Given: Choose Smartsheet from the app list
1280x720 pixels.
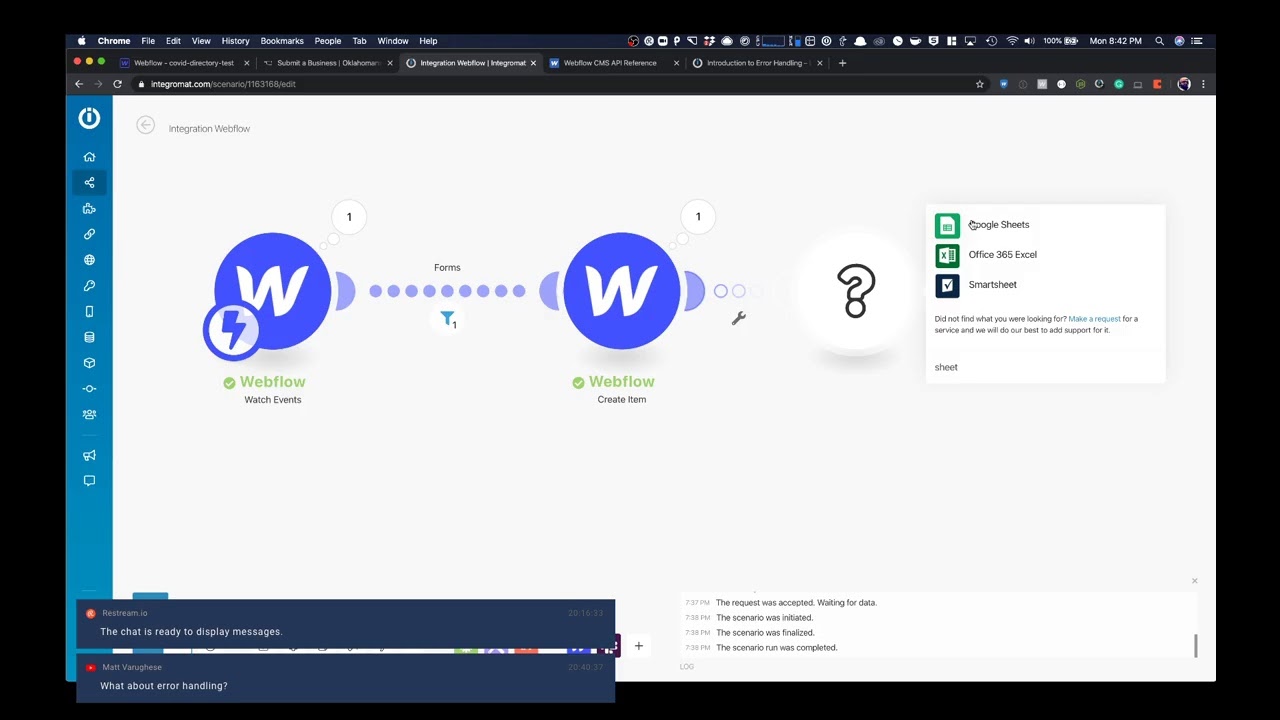Looking at the screenshot, I should tap(1045, 285).
